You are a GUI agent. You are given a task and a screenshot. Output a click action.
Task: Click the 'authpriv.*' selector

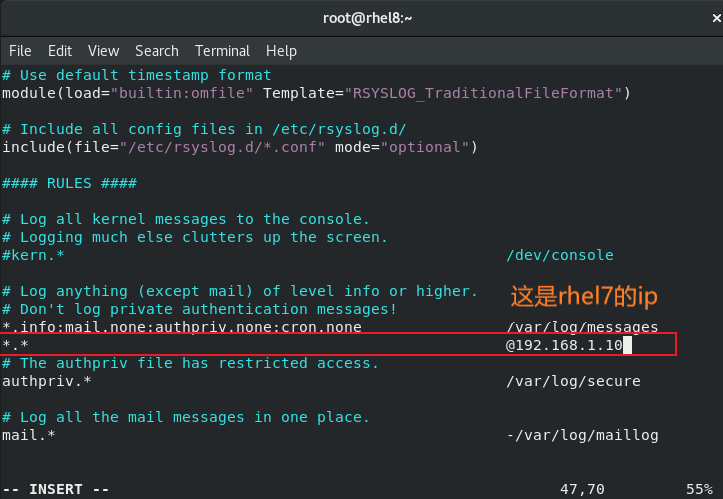[x=47, y=381]
